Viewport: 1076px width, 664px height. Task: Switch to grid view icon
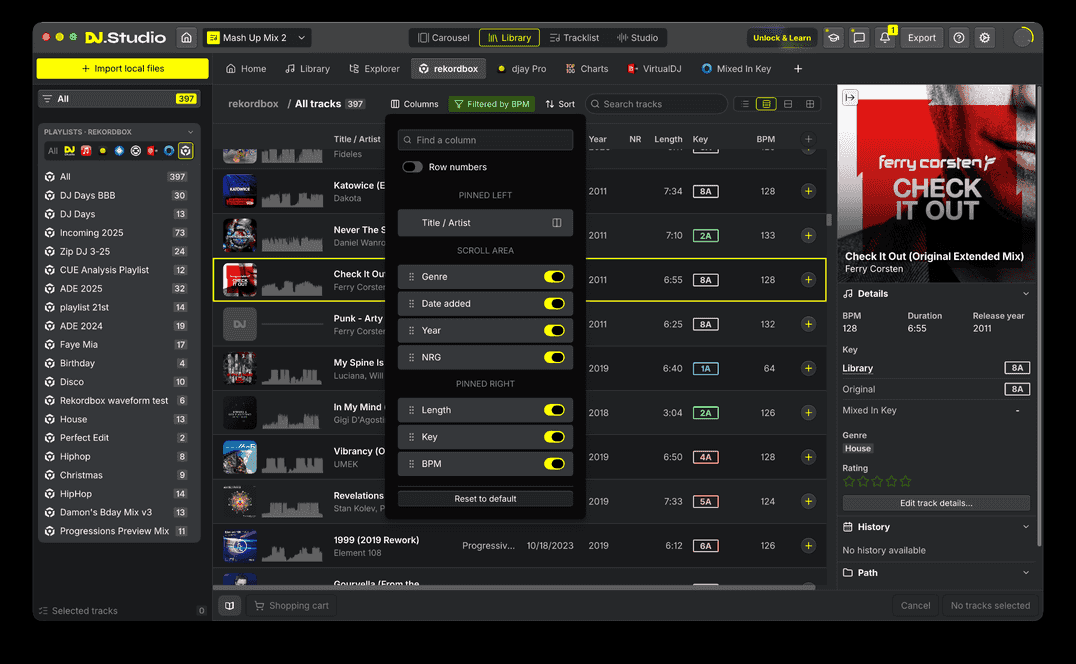pyautogui.click(x=810, y=104)
